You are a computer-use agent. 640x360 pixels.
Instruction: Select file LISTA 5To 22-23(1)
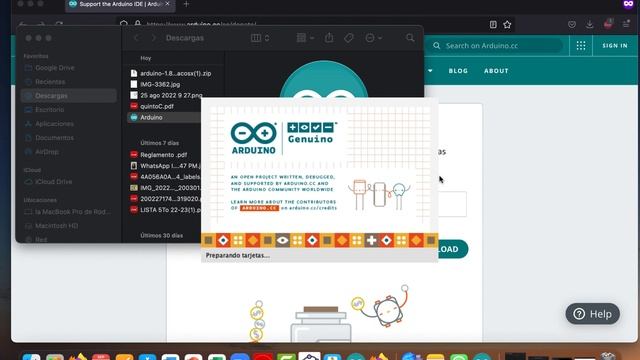coord(164,210)
